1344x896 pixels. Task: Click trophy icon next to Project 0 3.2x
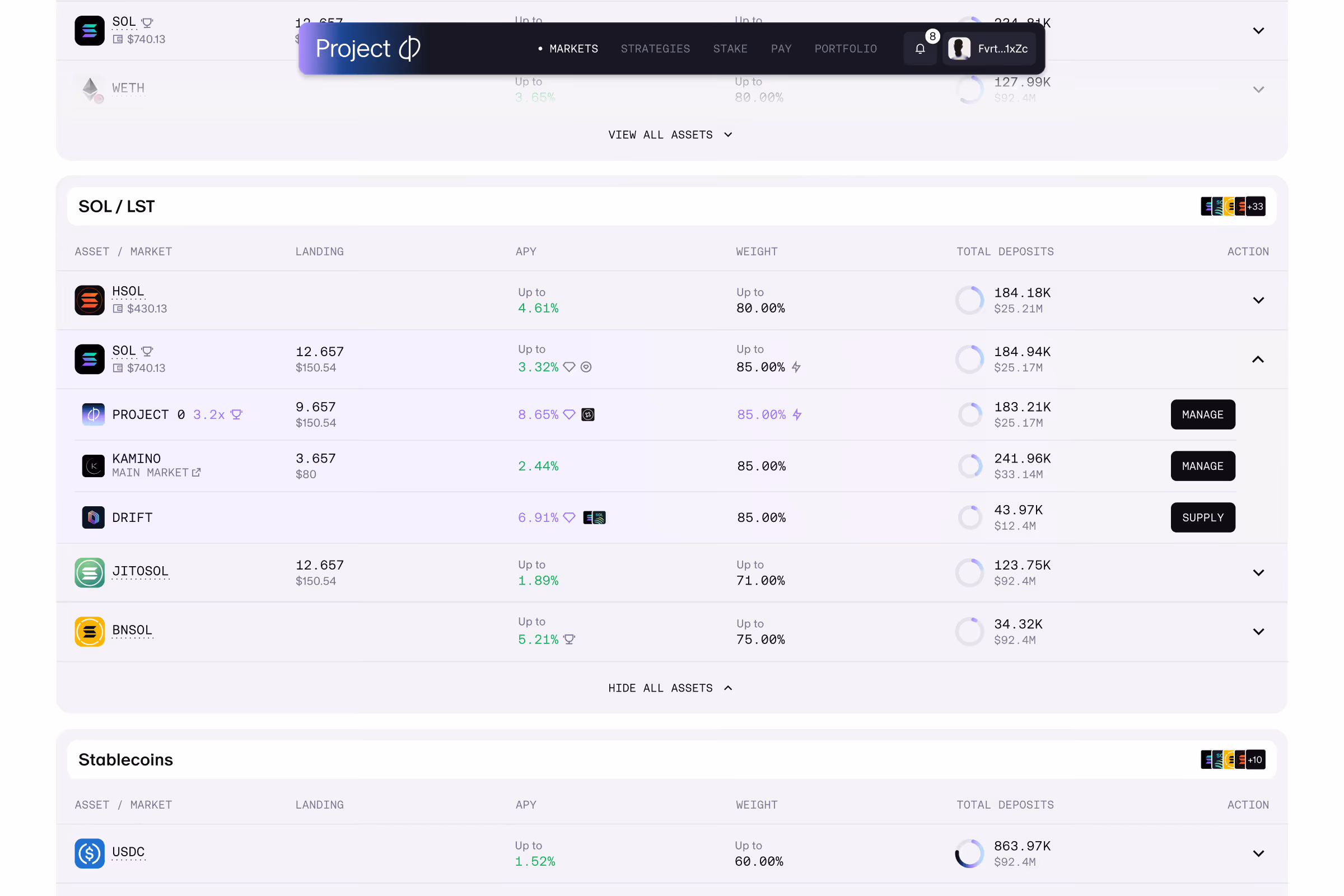[236, 414]
